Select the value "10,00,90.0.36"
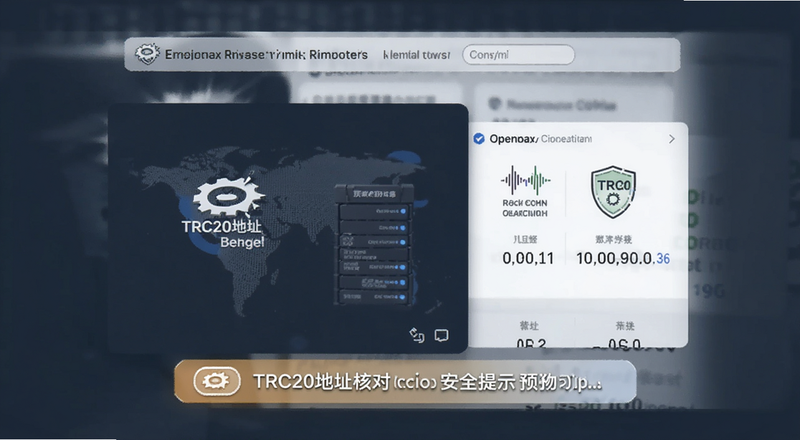The width and height of the screenshot is (800, 440). [623, 258]
